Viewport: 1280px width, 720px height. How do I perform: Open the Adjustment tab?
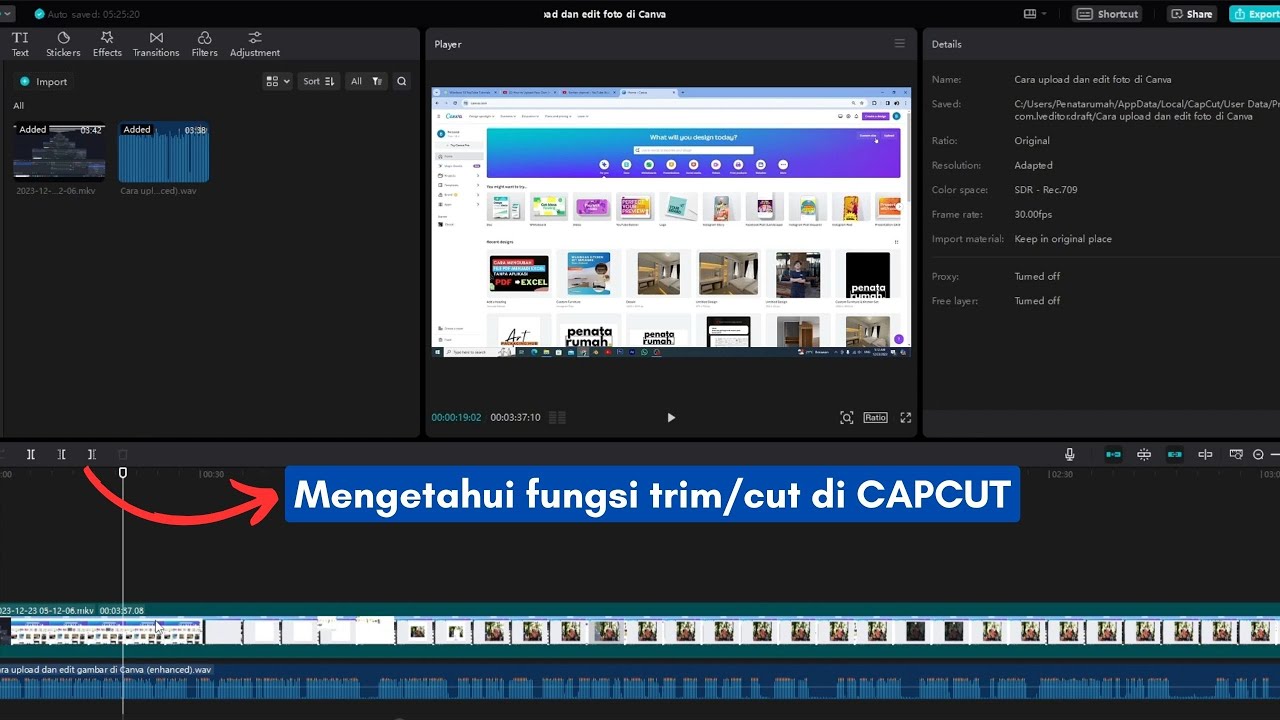pos(255,44)
